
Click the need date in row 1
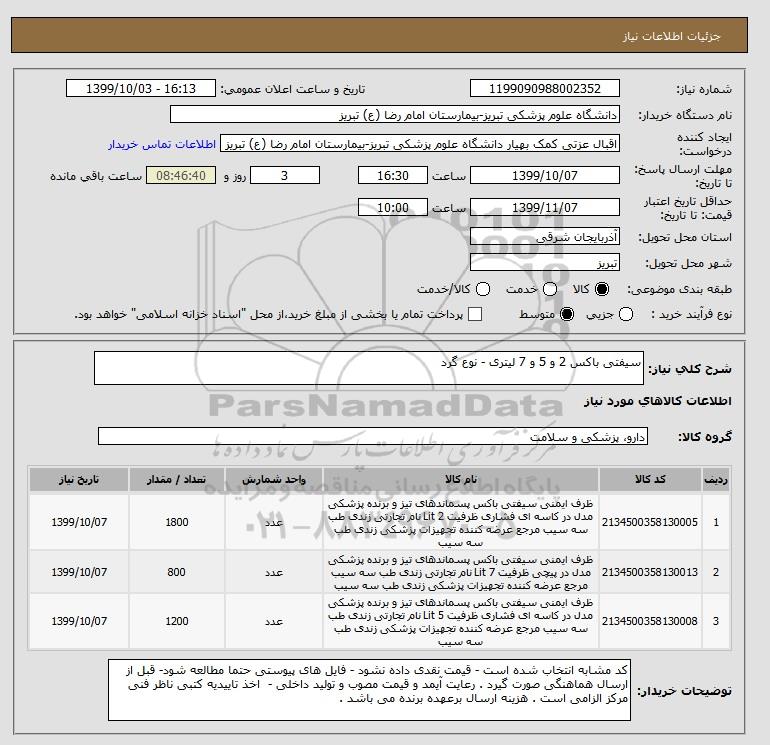(x=79, y=522)
